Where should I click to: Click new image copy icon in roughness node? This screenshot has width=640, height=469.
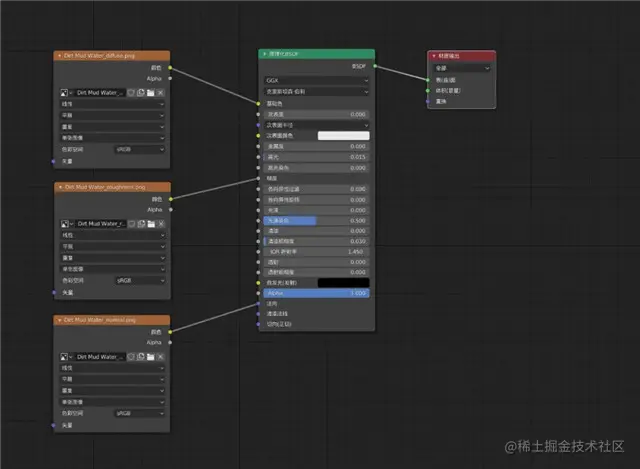click(x=142, y=224)
